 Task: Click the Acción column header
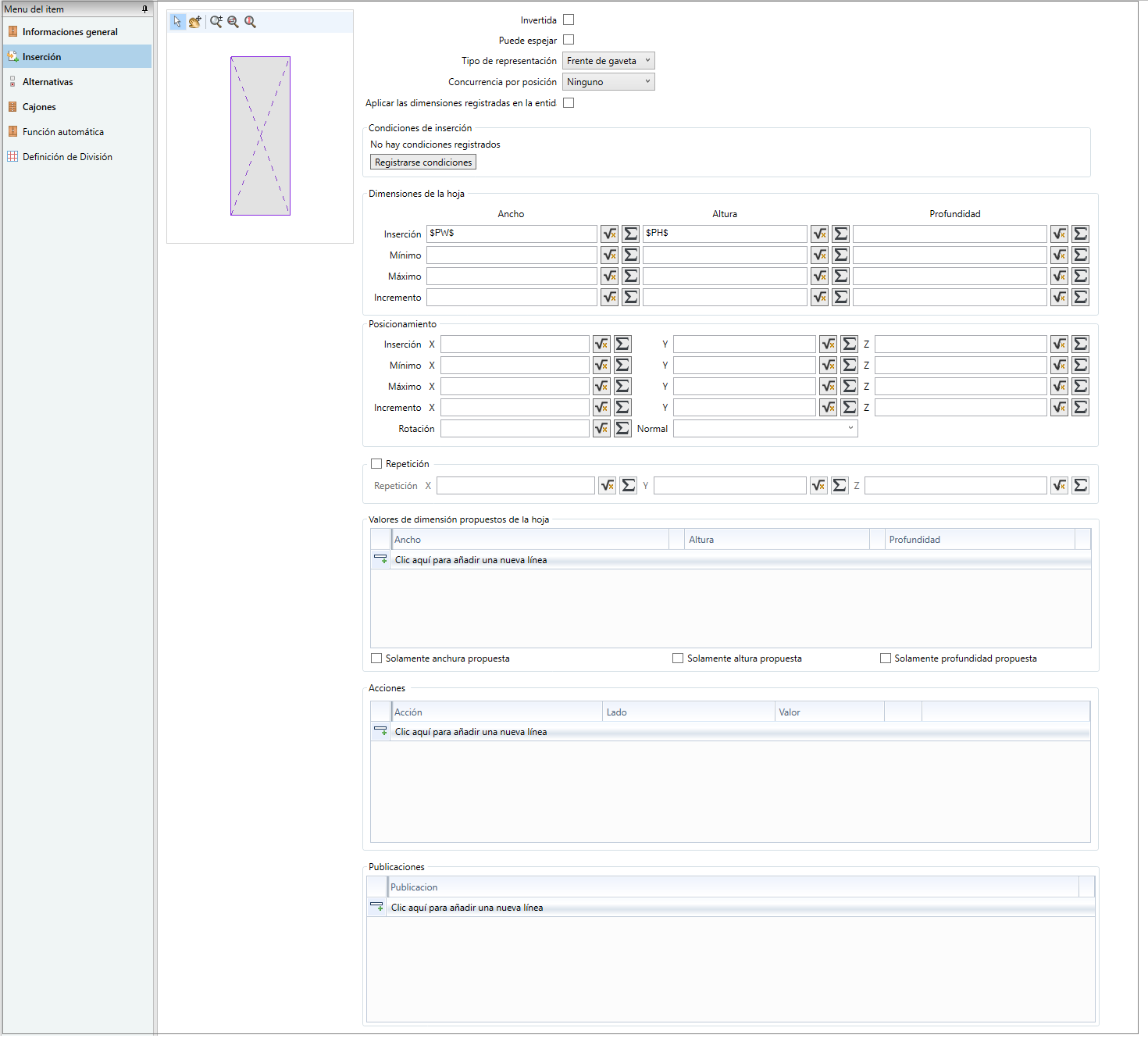(x=497, y=712)
